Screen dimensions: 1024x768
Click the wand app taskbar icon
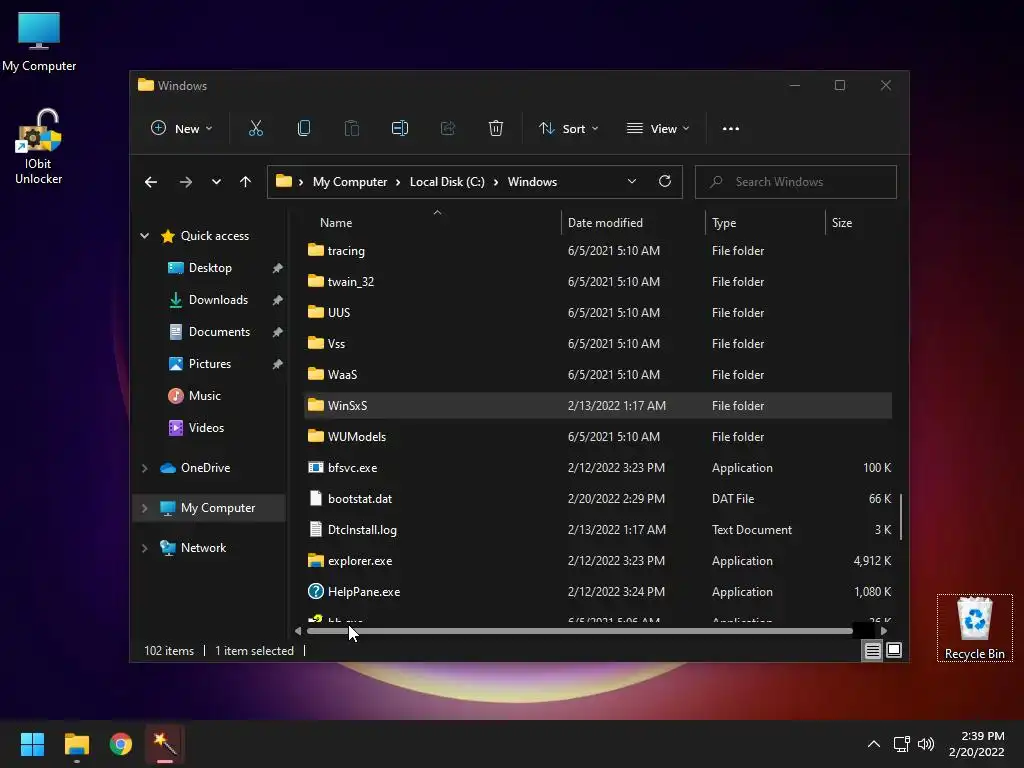(x=165, y=744)
